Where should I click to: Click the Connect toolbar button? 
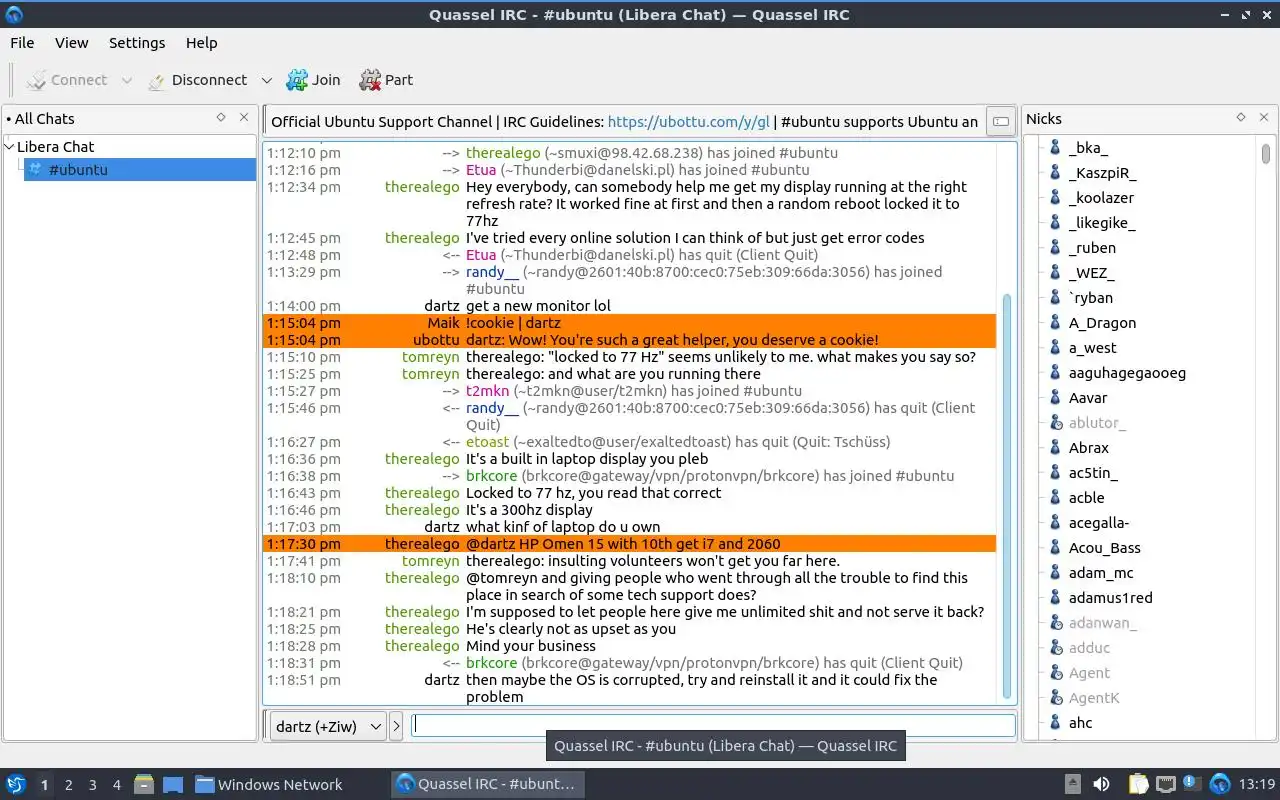pos(66,80)
